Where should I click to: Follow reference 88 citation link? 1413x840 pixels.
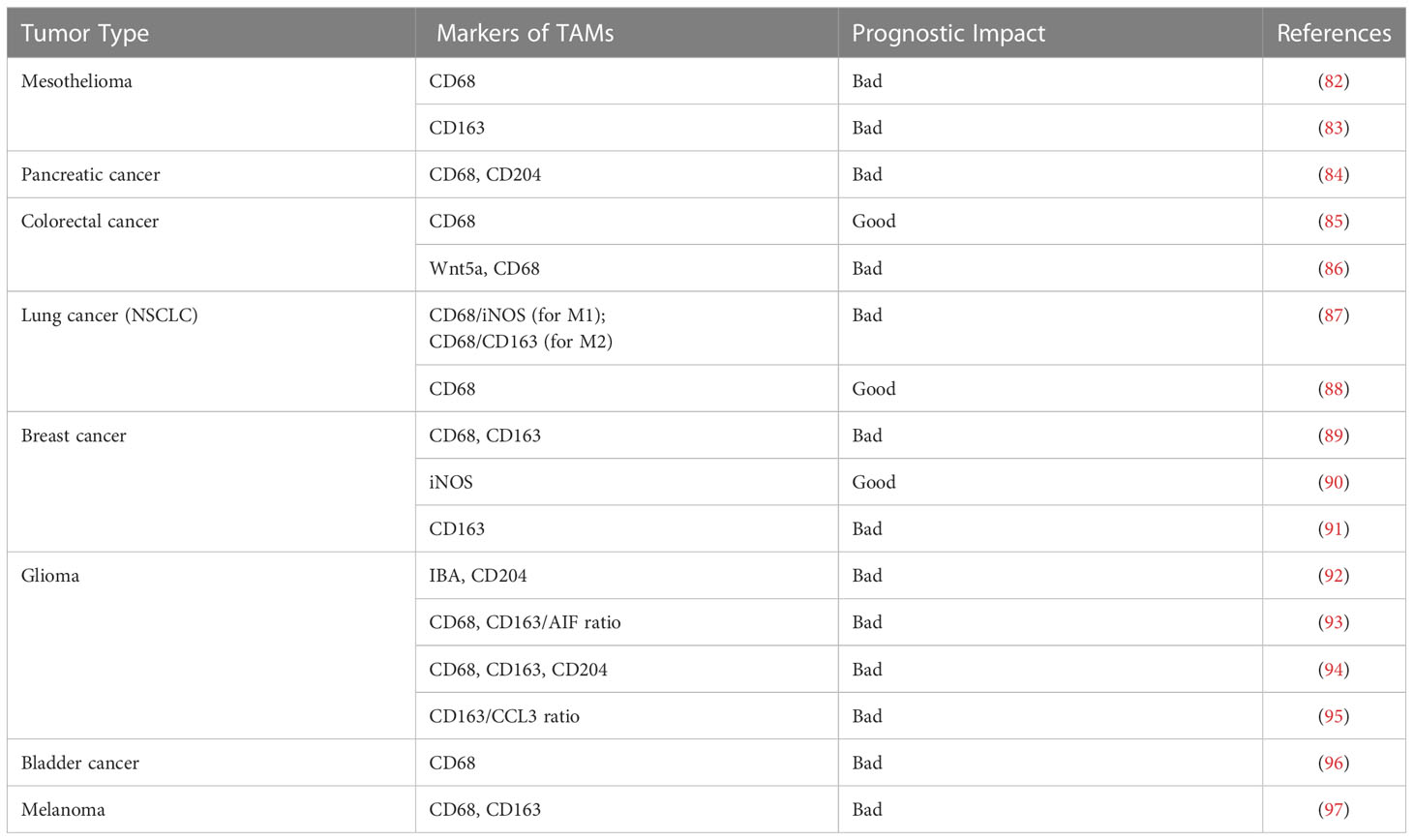pyautogui.click(x=1334, y=389)
